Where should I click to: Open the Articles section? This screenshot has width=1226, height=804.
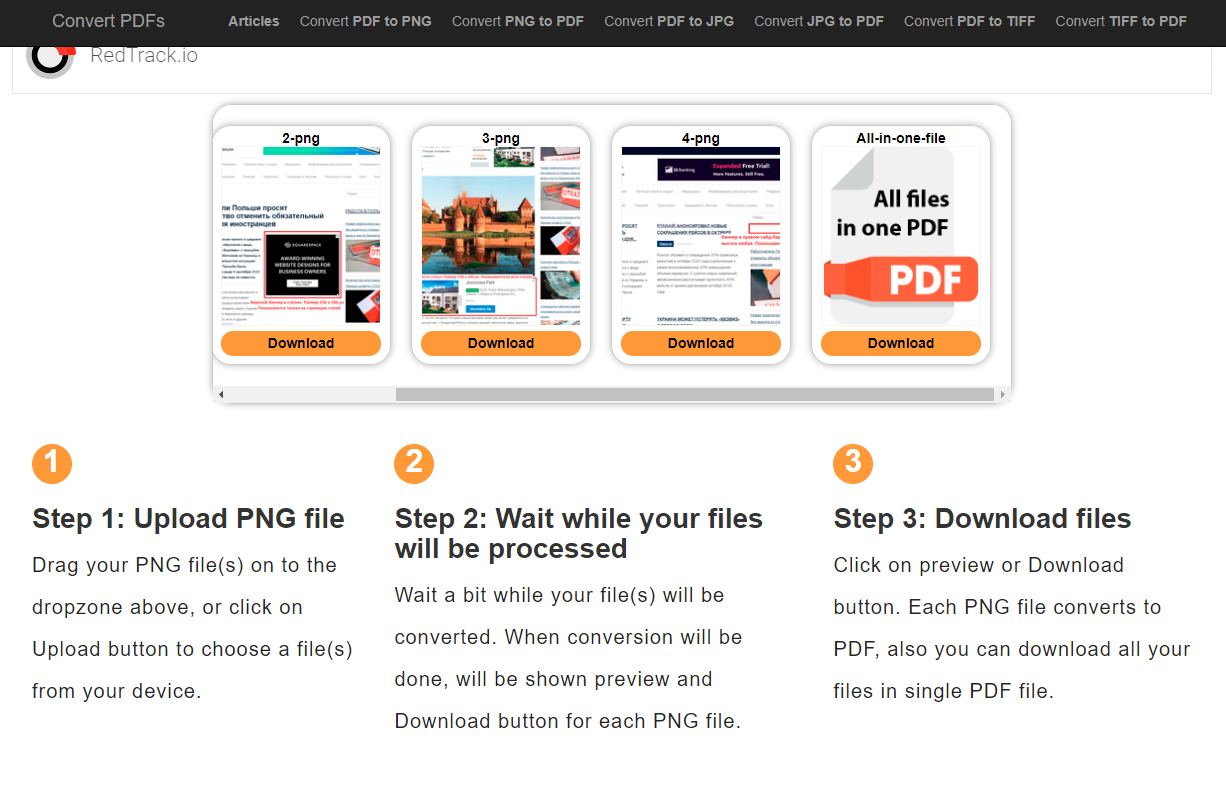coord(253,21)
